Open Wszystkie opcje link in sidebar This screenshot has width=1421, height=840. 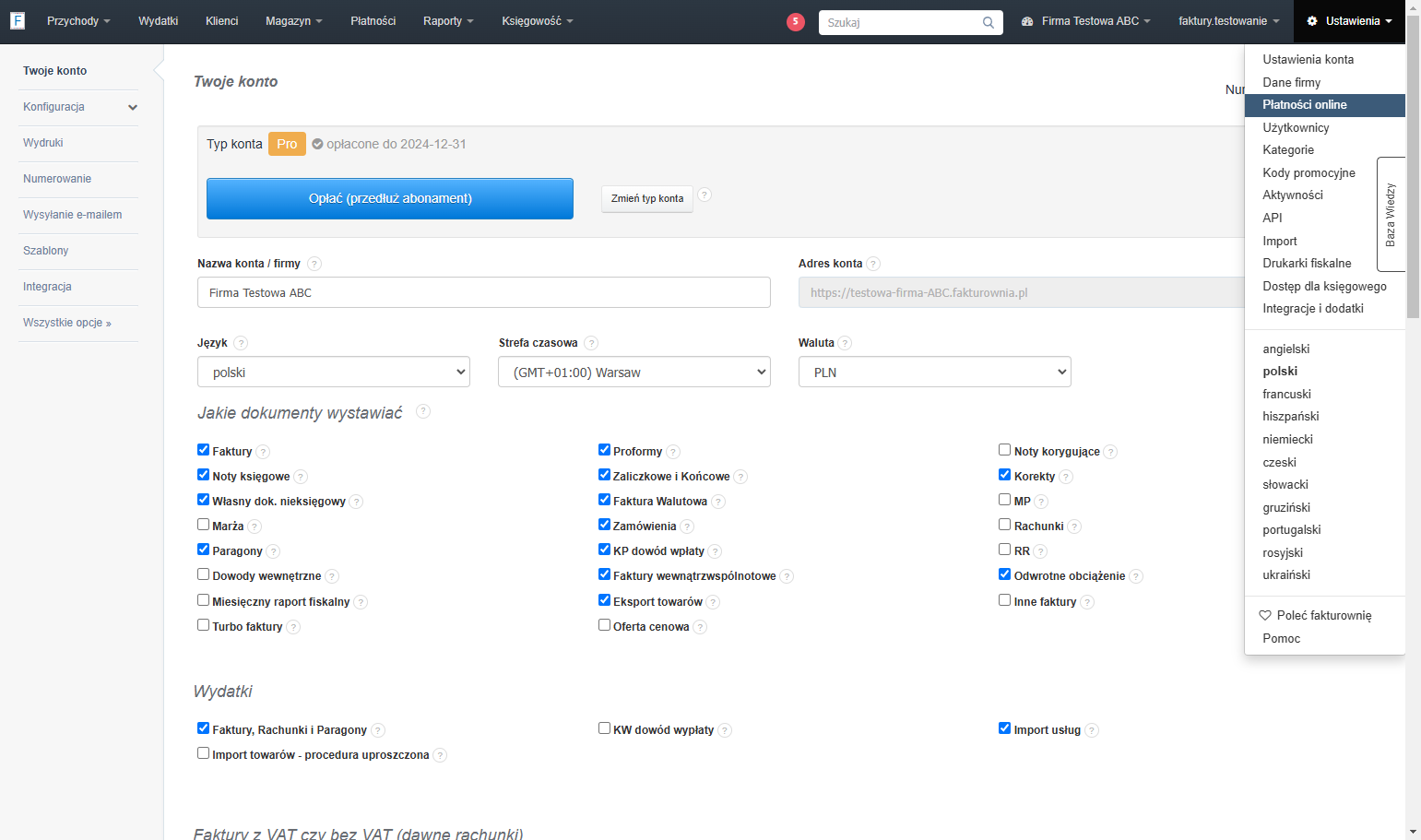coord(67,323)
